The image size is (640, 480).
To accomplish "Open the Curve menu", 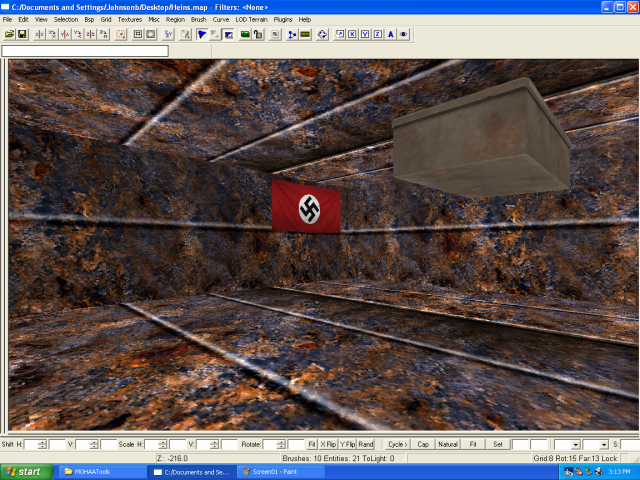I will click(221, 19).
